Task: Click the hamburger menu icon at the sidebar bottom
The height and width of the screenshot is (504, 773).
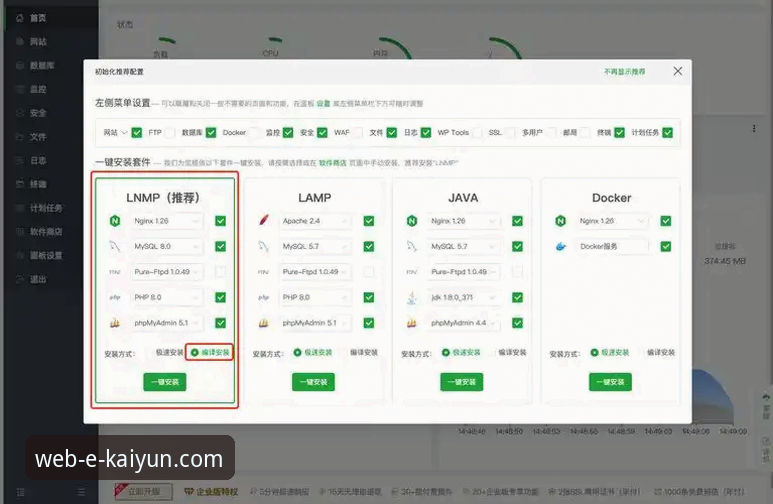Action: (81, 492)
